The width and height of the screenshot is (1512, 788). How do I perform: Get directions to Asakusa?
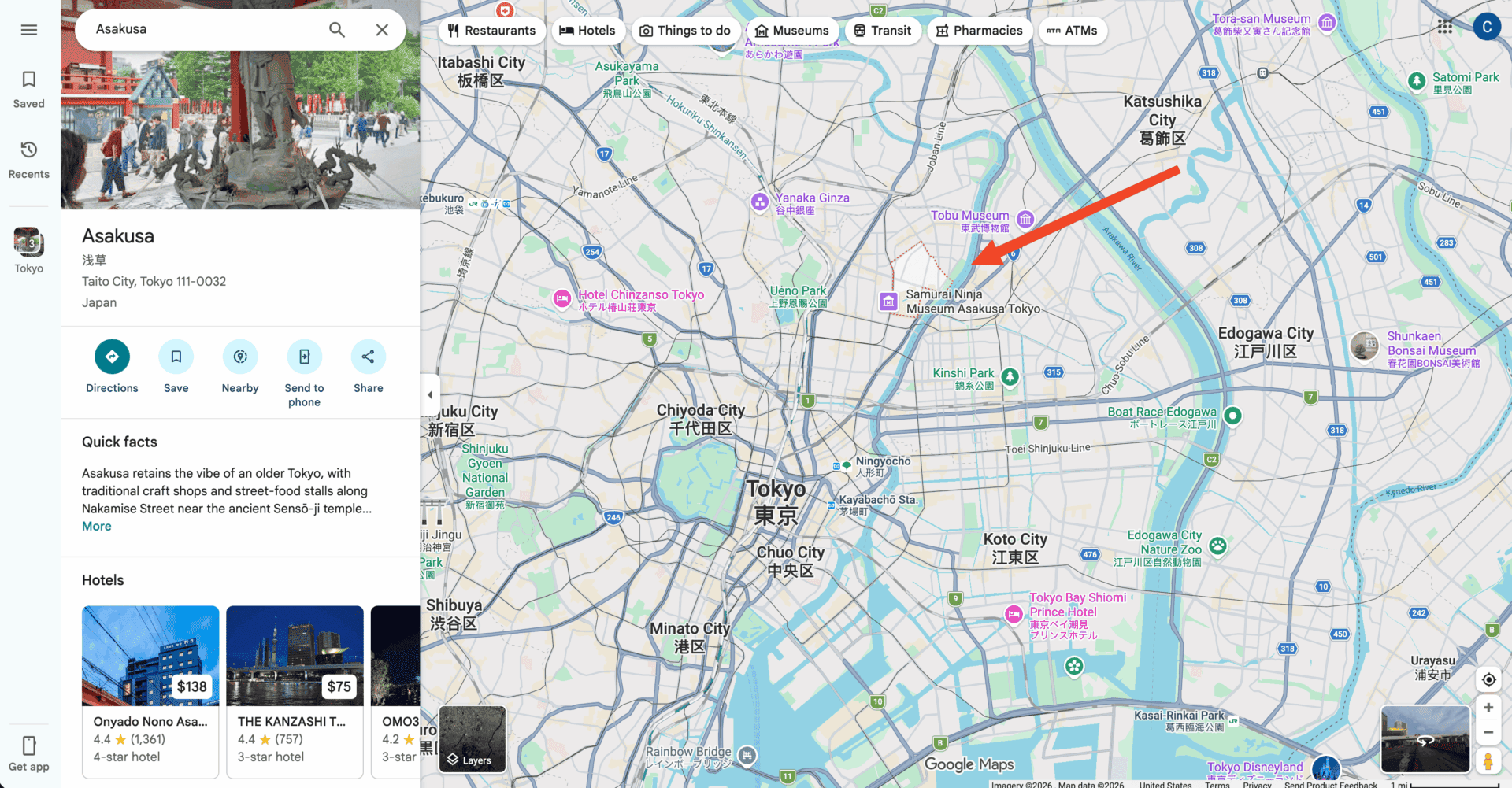[x=112, y=357]
